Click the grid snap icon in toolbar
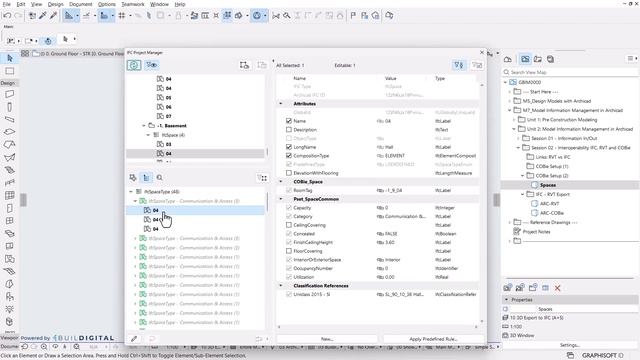Image resolution: width=640 pixels, height=360 pixels. pos(122,16)
